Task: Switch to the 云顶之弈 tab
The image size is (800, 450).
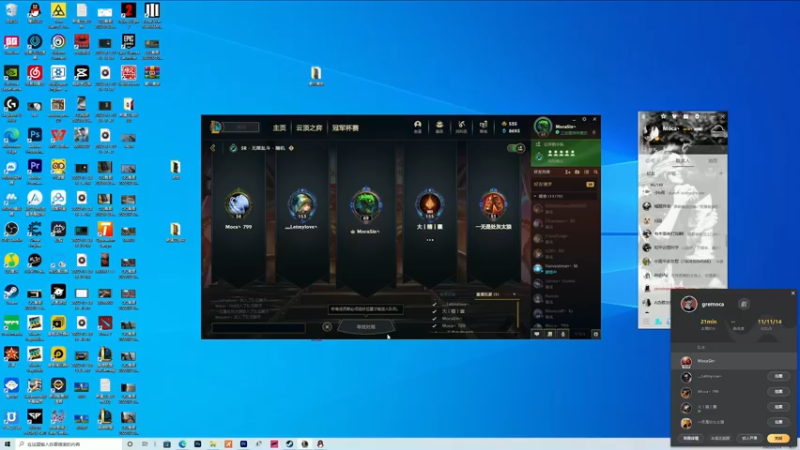Action: pos(309,128)
